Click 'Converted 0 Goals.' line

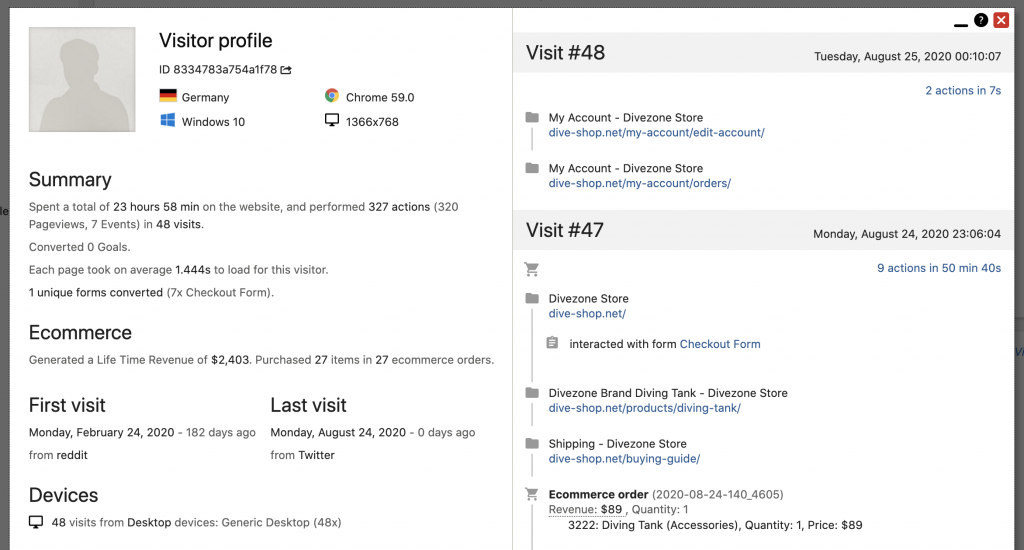point(80,247)
